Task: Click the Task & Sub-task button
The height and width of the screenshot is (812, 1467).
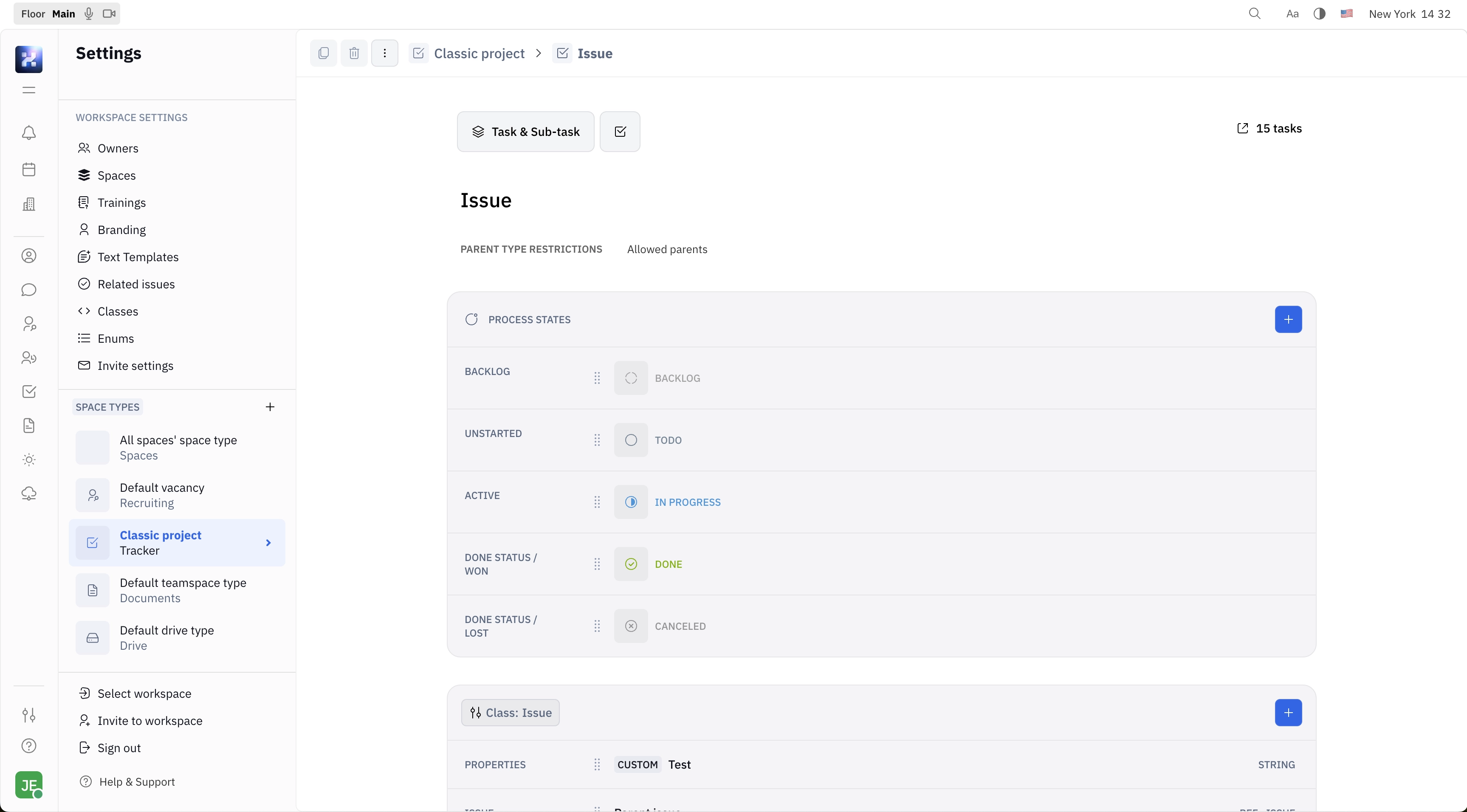Action: tap(525, 132)
